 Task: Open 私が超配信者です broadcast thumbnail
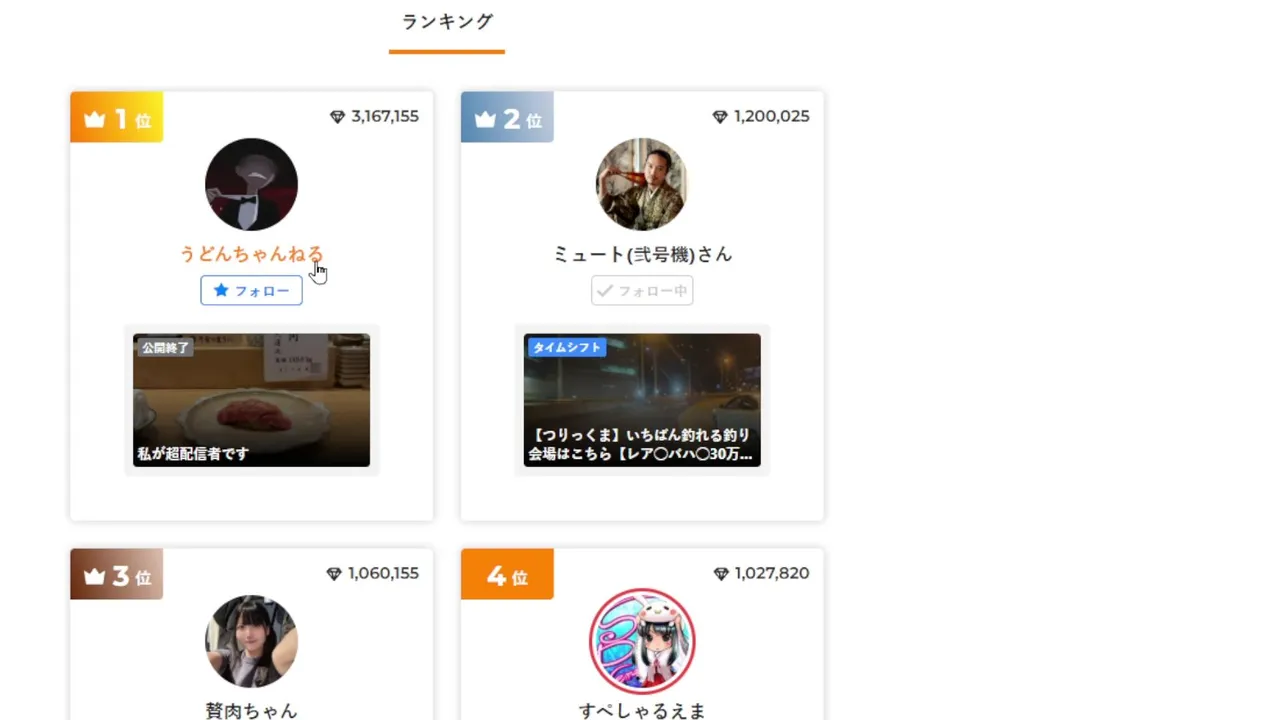point(251,400)
